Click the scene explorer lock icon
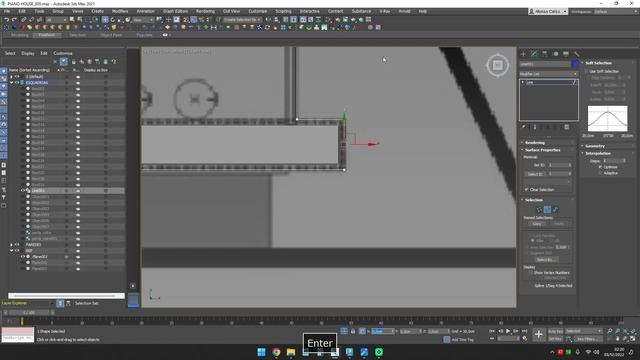The width and height of the screenshot is (640, 360). tap(73, 62)
